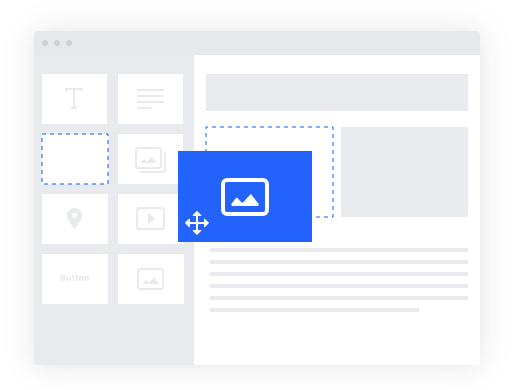Select the wide gray header banner placeholder

[337, 92]
